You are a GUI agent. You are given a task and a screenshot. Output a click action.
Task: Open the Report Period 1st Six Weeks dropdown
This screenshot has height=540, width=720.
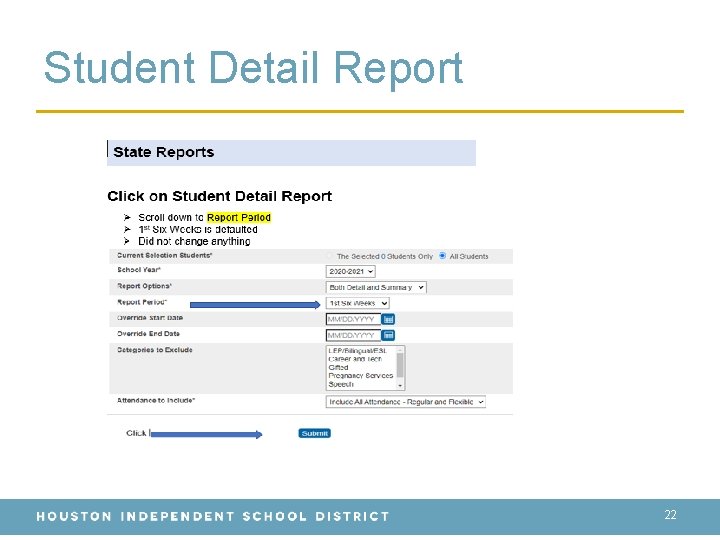pyautogui.click(x=358, y=303)
